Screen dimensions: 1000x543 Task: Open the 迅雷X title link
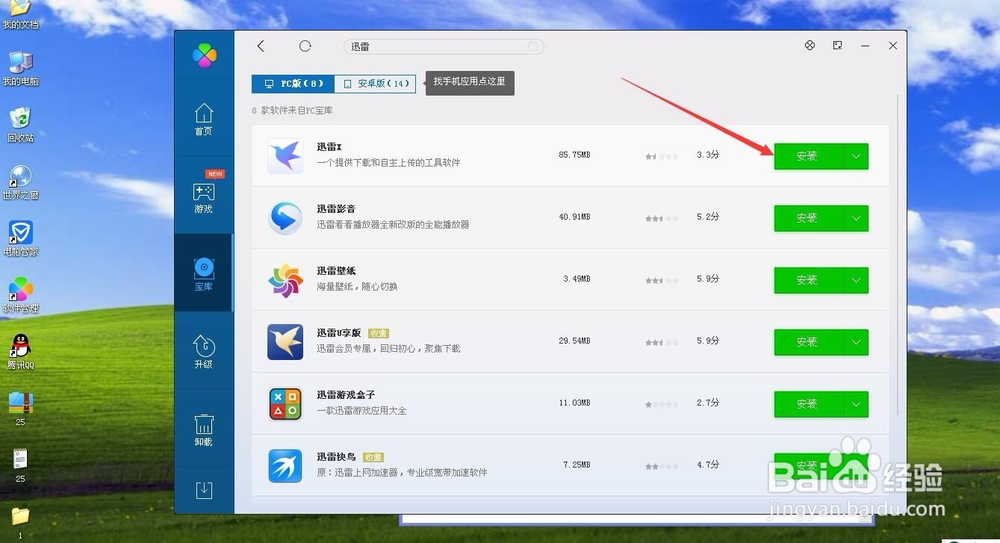click(x=329, y=147)
